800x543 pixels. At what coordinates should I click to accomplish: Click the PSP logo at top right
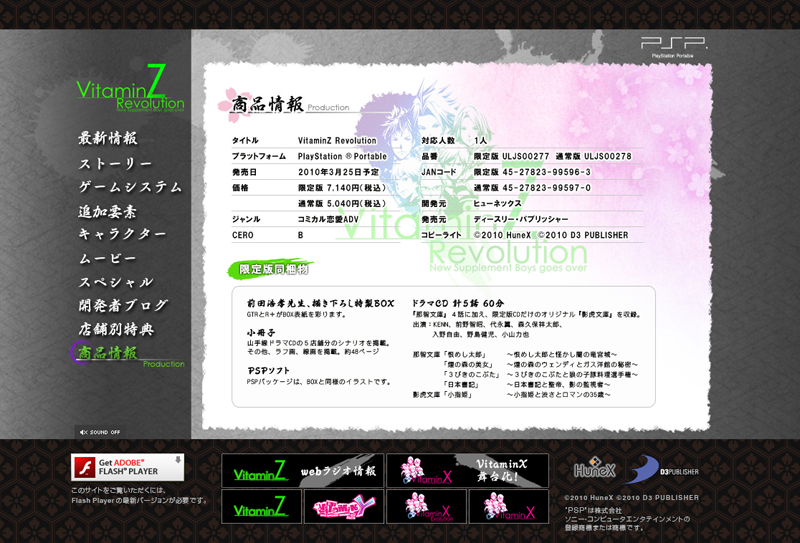tap(674, 46)
